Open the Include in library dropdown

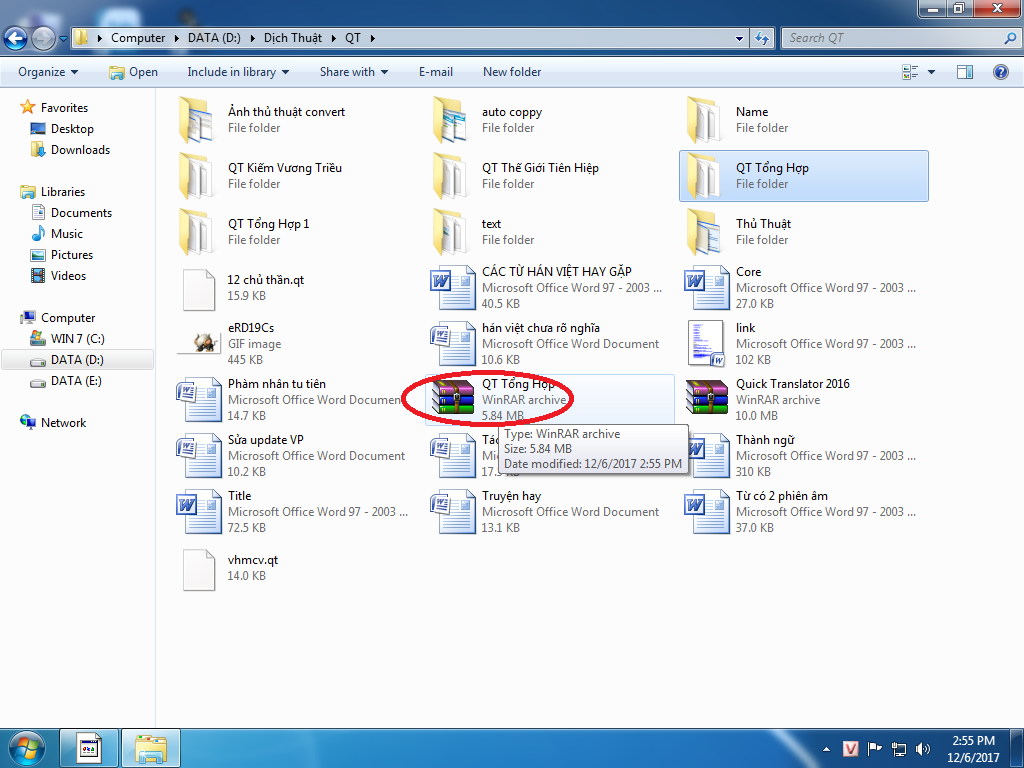click(x=238, y=72)
